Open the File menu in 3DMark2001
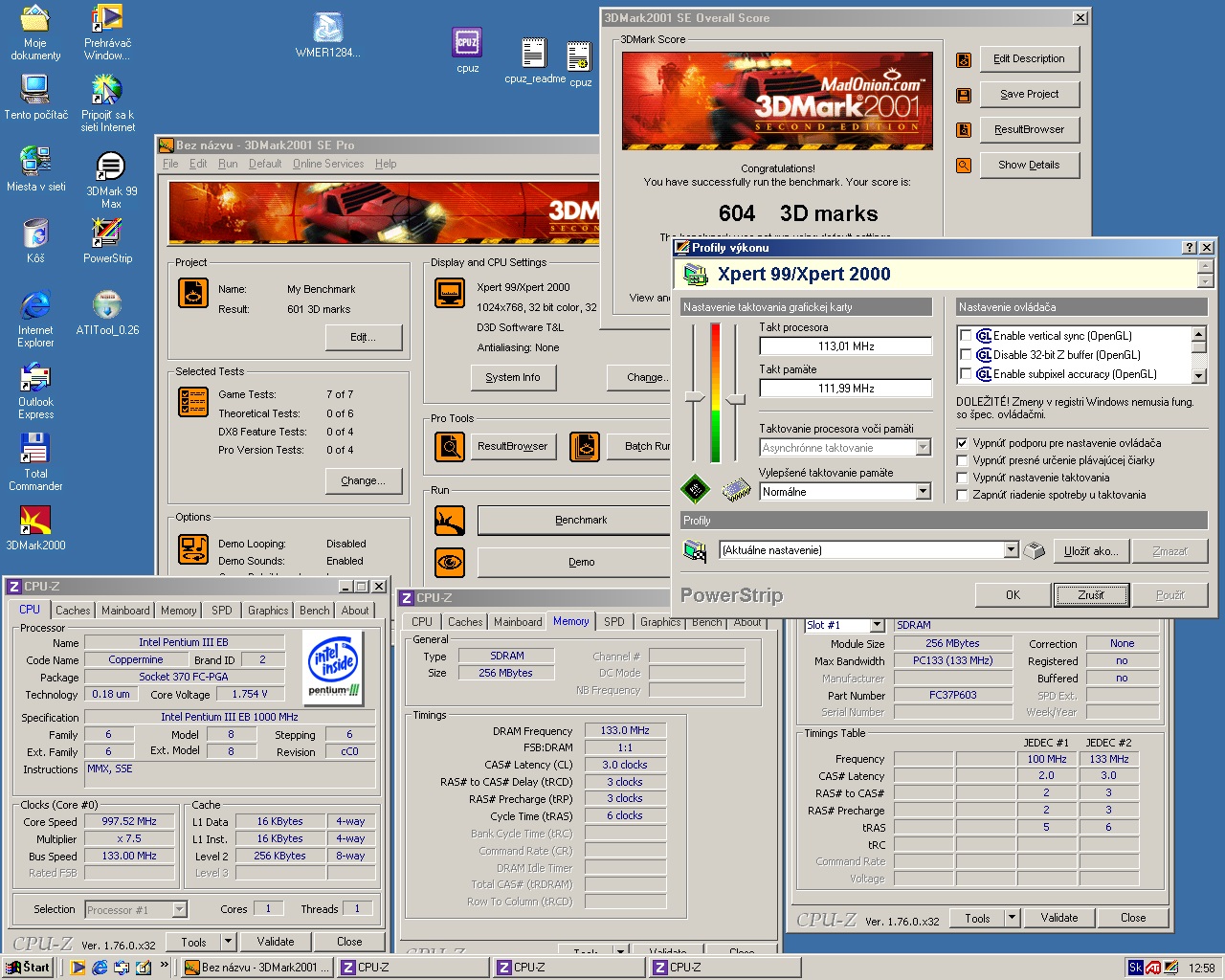 point(170,164)
